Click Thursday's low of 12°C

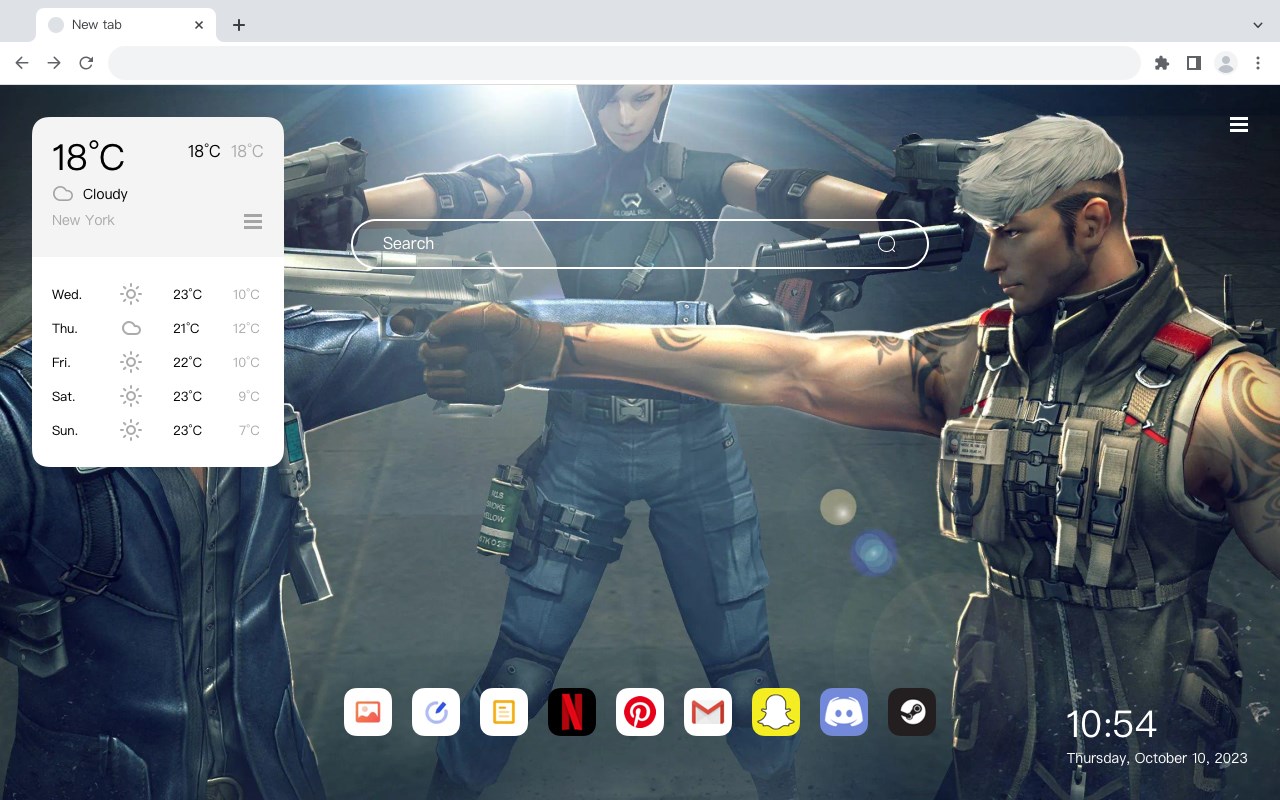(x=247, y=328)
